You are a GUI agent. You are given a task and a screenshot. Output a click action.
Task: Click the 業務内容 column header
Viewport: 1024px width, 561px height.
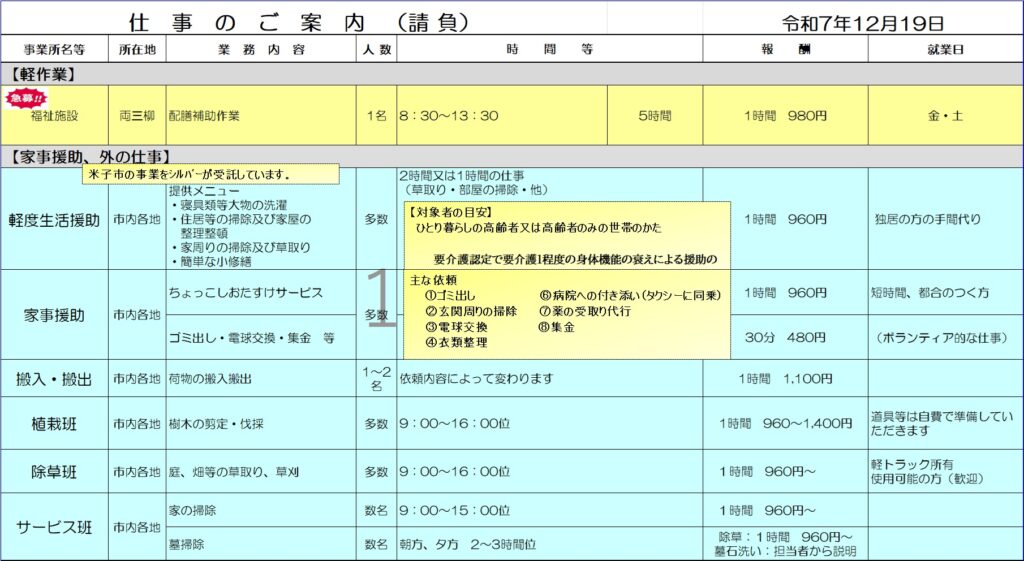pyautogui.click(x=260, y=49)
